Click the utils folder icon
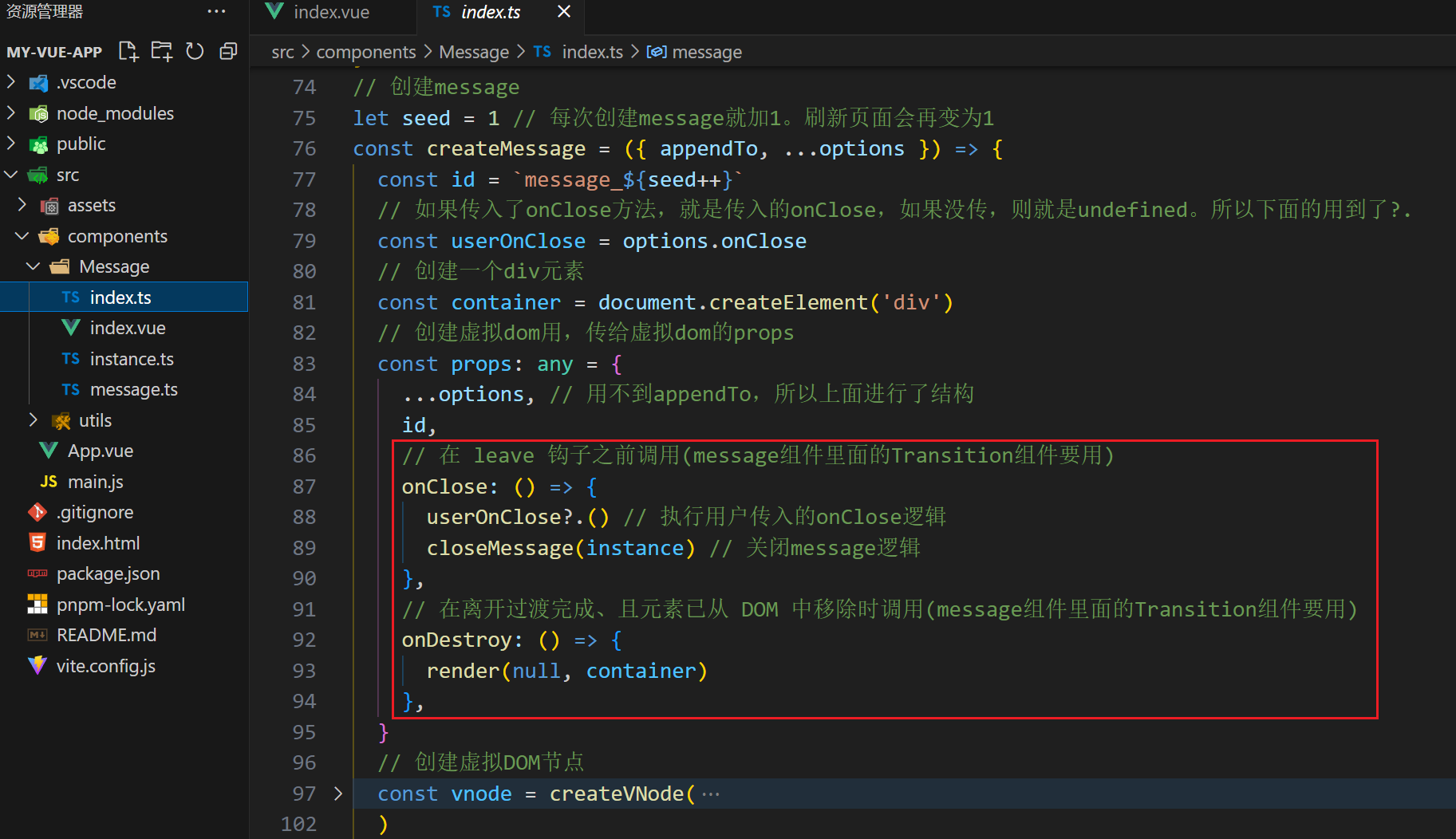 [x=61, y=421]
